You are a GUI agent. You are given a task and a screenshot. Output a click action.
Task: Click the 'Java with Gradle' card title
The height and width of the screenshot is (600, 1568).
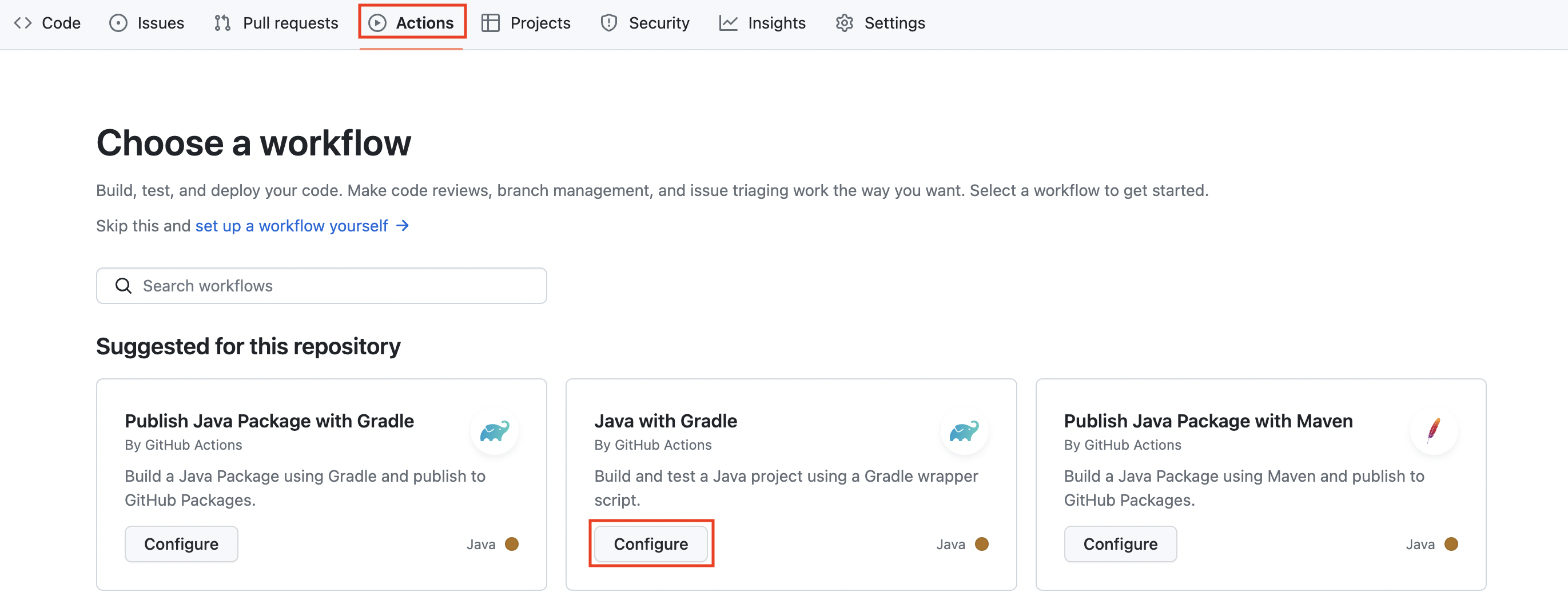[x=665, y=421]
